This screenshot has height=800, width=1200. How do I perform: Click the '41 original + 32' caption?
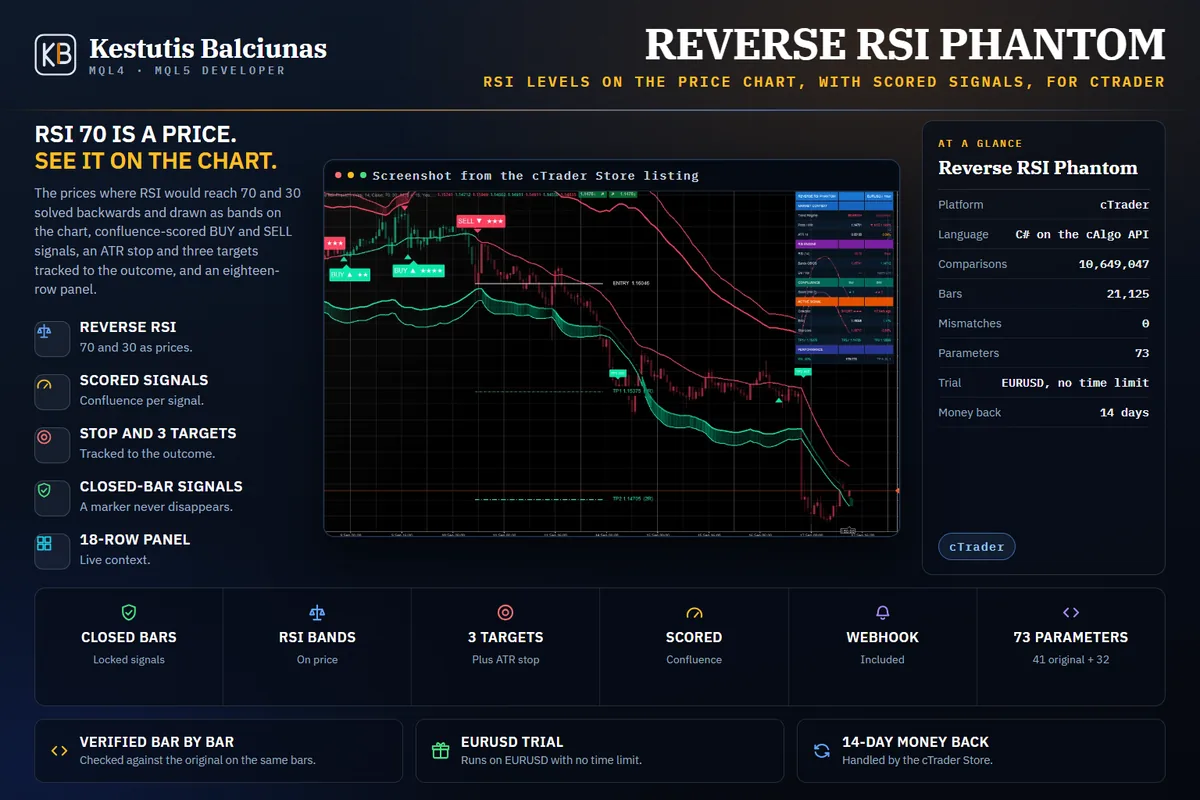tap(1070, 660)
